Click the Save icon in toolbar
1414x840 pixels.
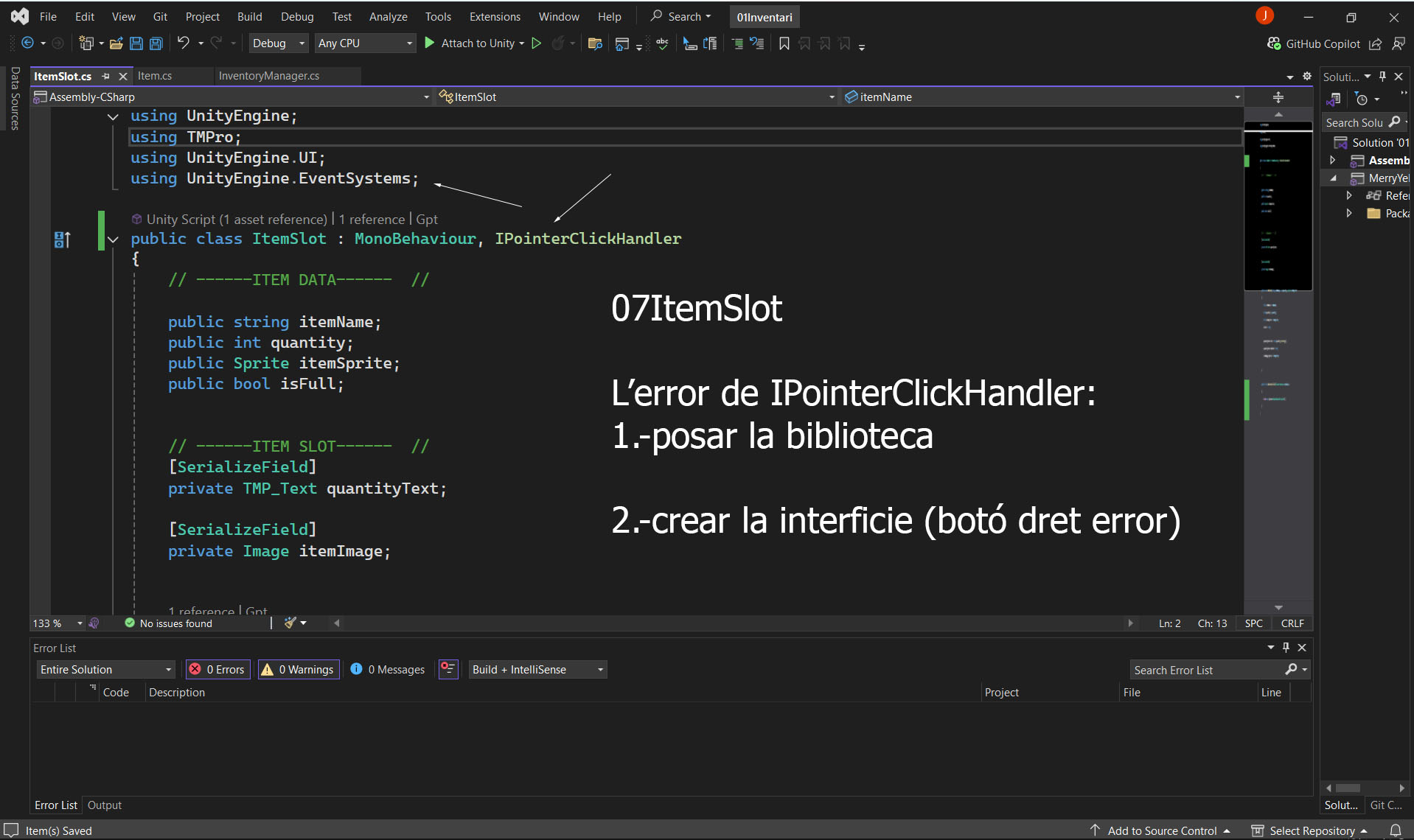pos(136,43)
